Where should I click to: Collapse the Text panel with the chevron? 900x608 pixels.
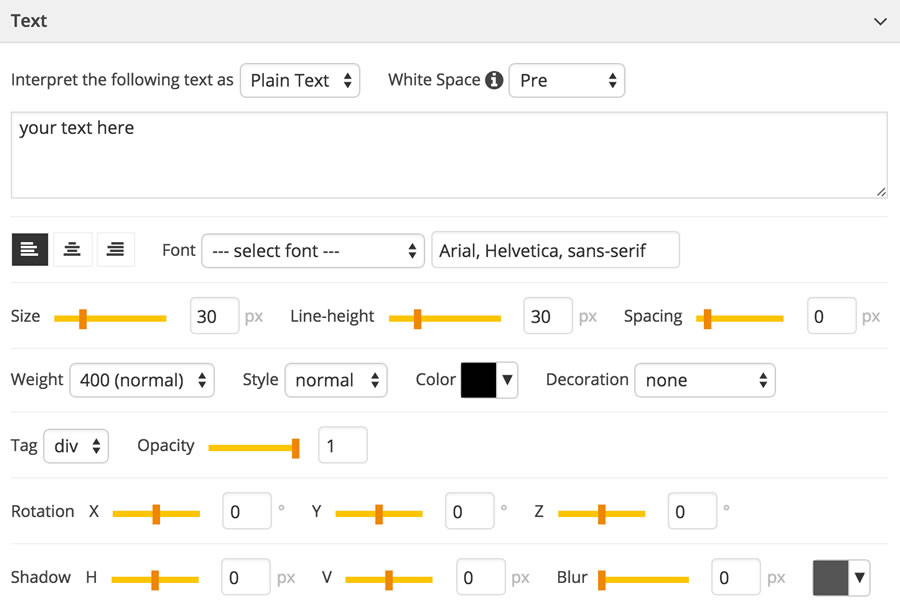(x=880, y=22)
